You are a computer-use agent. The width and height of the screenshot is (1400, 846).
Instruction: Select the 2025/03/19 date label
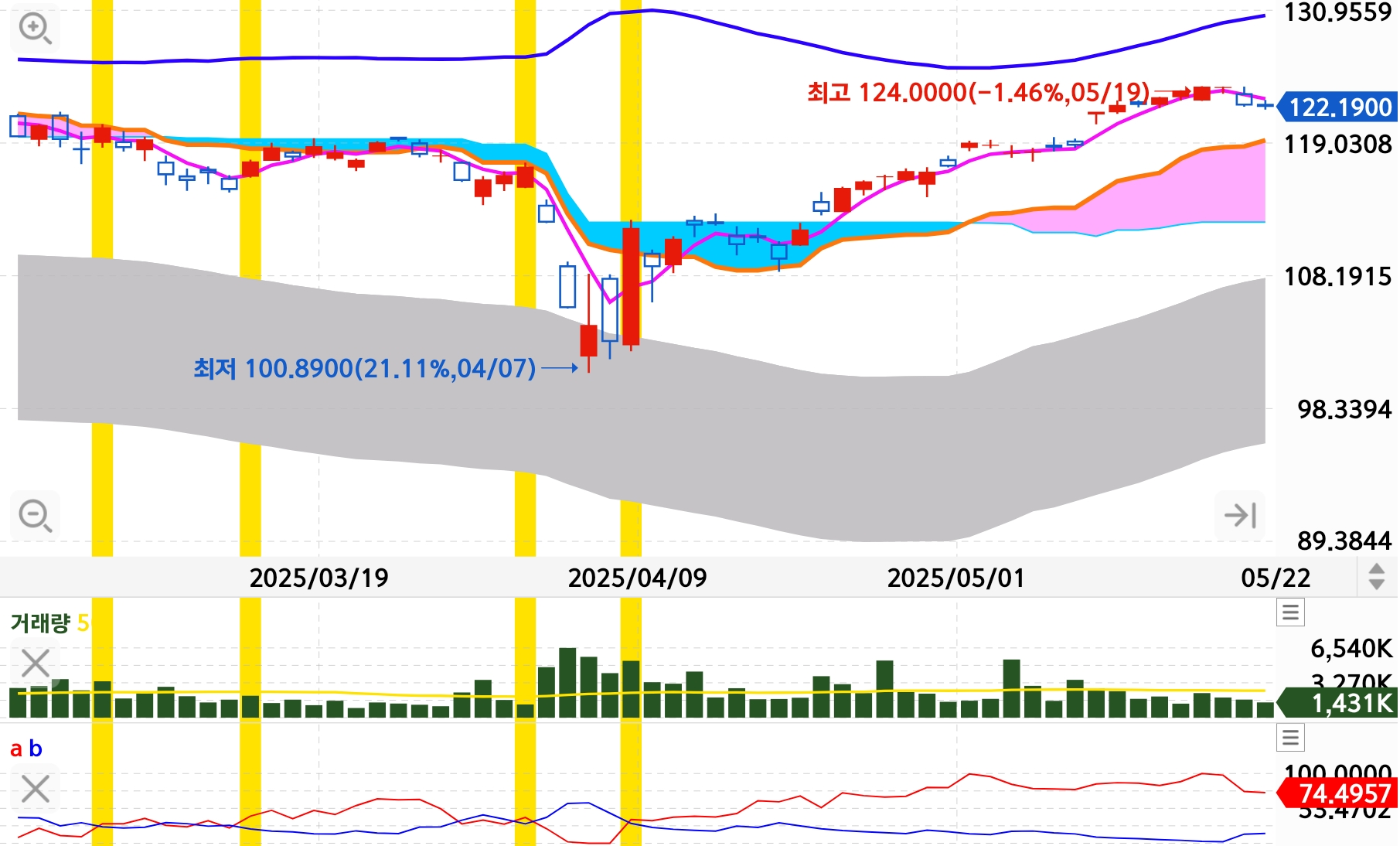318,578
